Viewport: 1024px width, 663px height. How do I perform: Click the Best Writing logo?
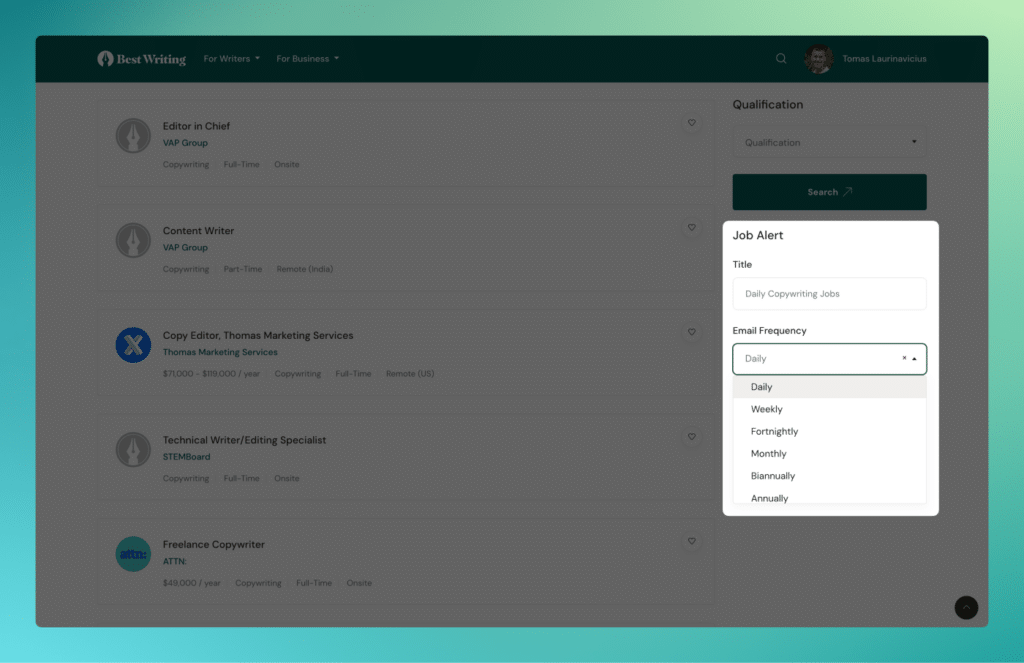142,59
